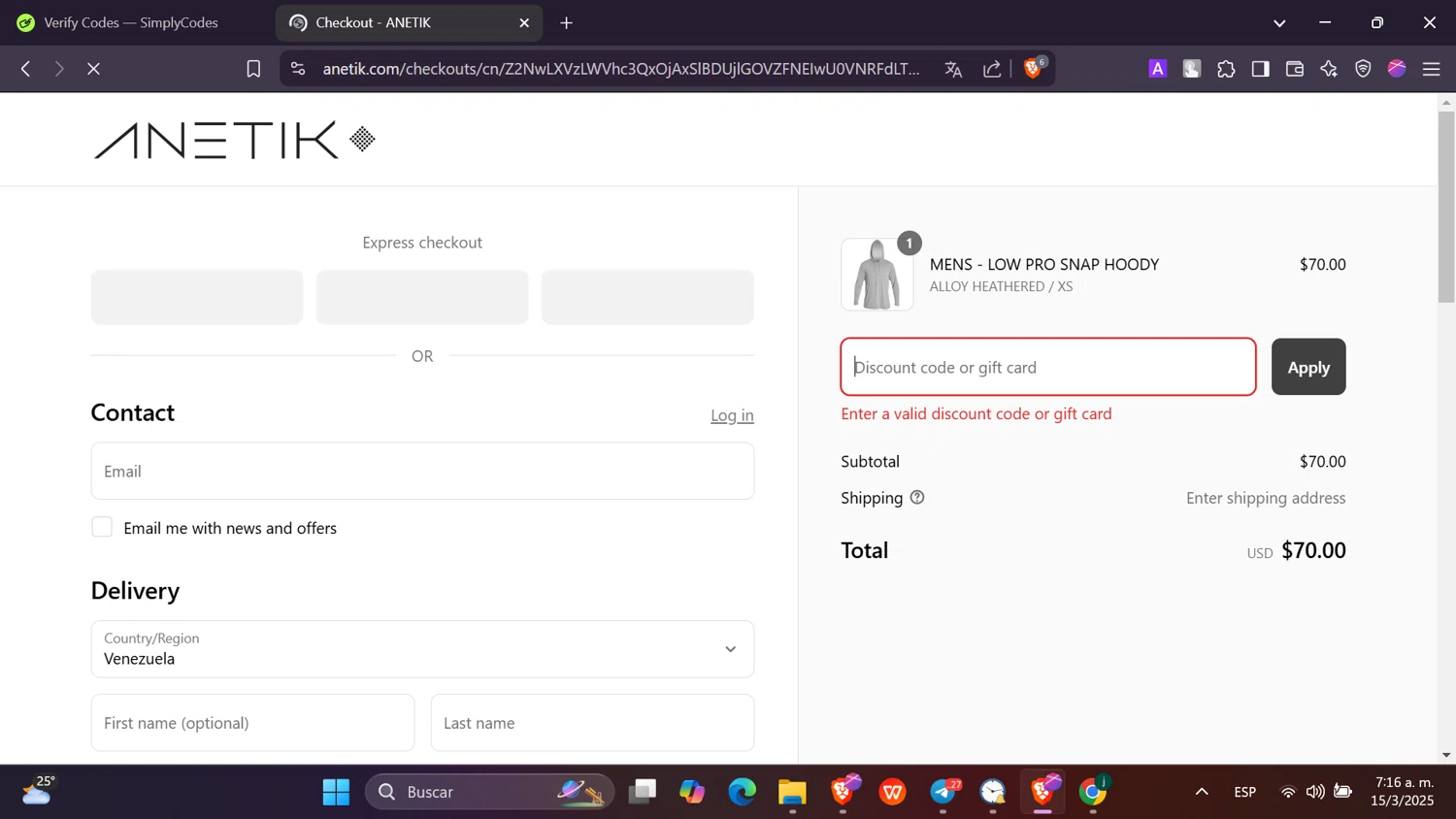The width and height of the screenshot is (1456, 819).
Task: Click the discount code input field
Action: [1048, 367]
